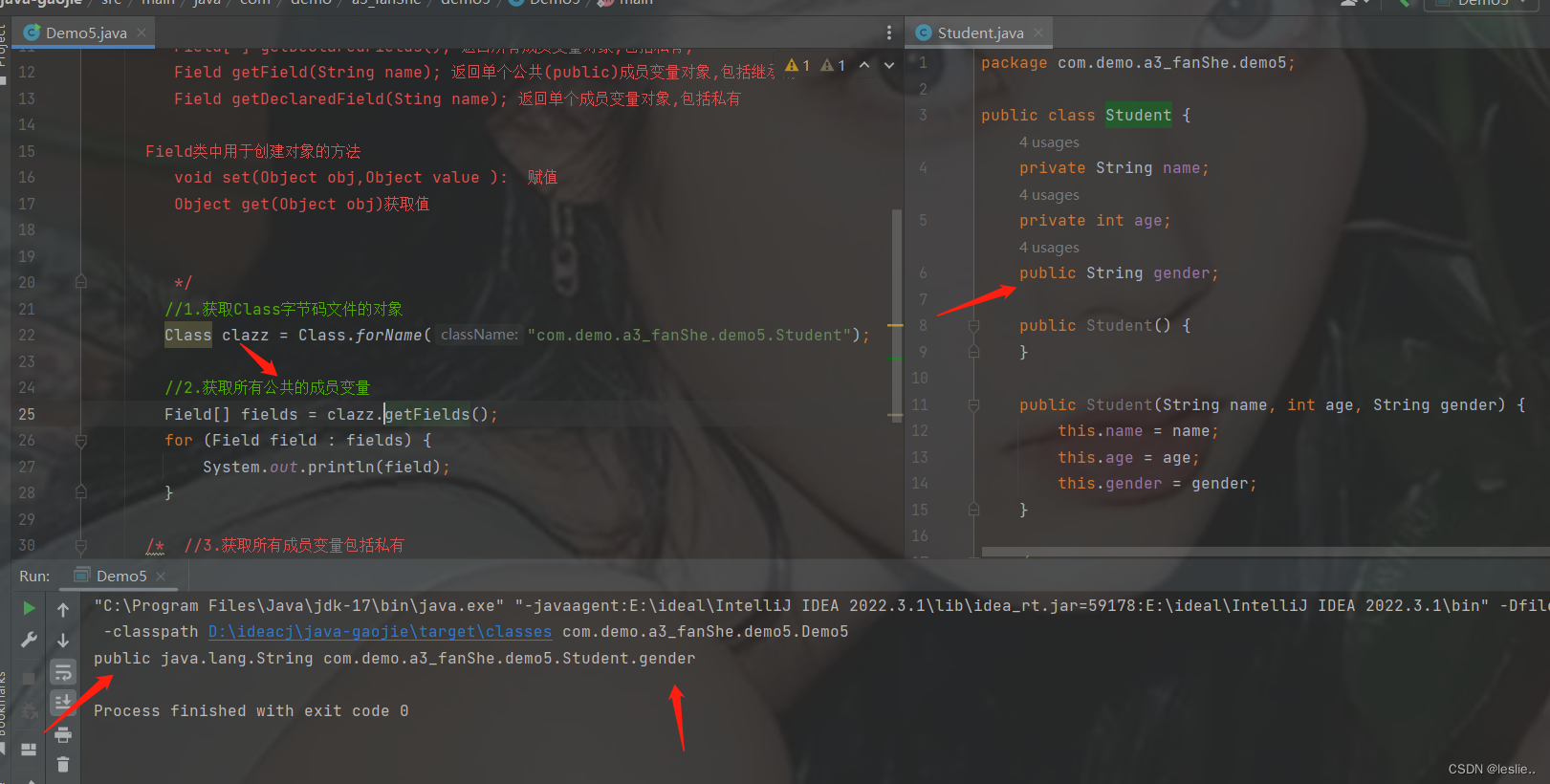Open classpath link D:\ideacj\java-gaojie\target\classes
Screen dimensions: 1550x784
coord(380,632)
